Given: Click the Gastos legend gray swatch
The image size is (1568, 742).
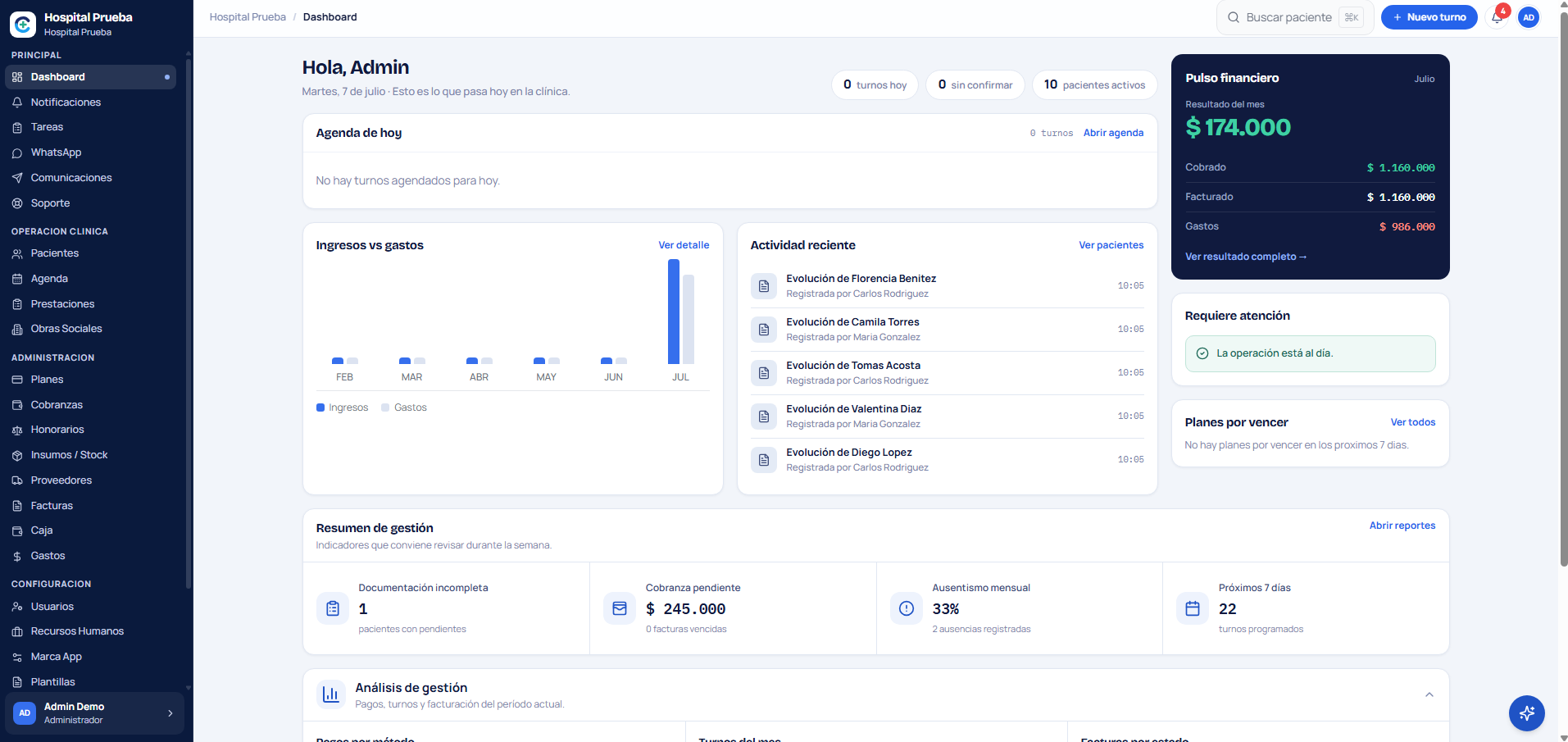Looking at the screenshot, I should point(385,407).
